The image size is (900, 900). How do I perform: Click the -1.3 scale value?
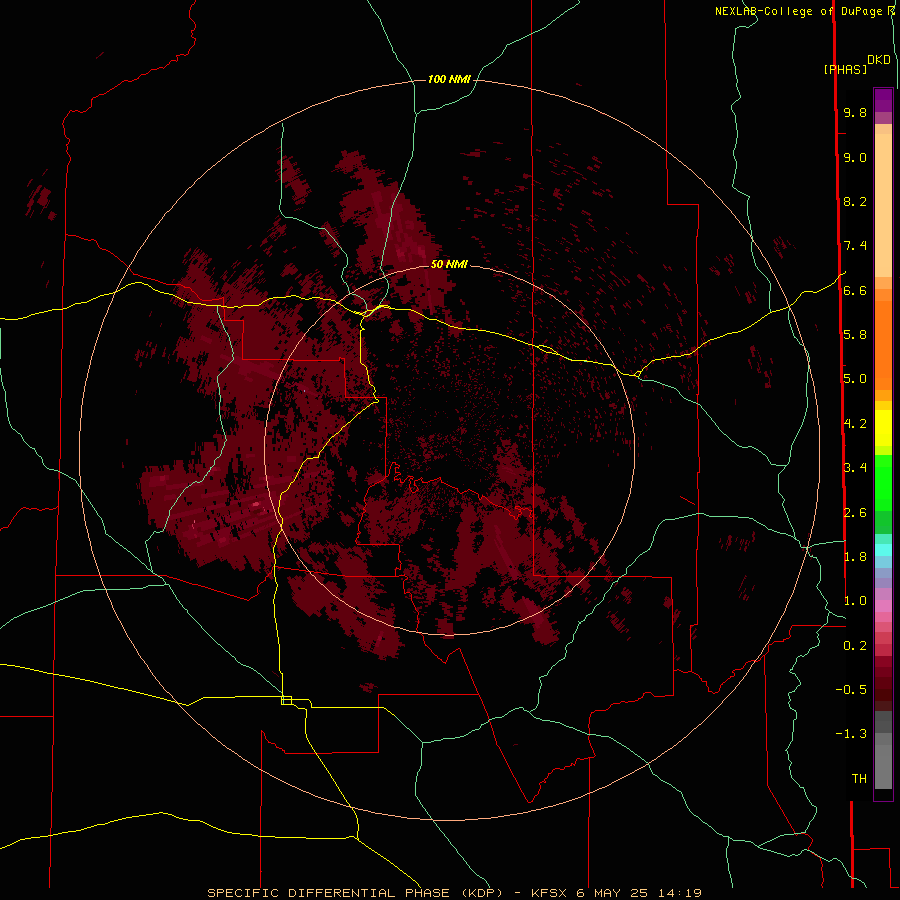coord(851,734)
